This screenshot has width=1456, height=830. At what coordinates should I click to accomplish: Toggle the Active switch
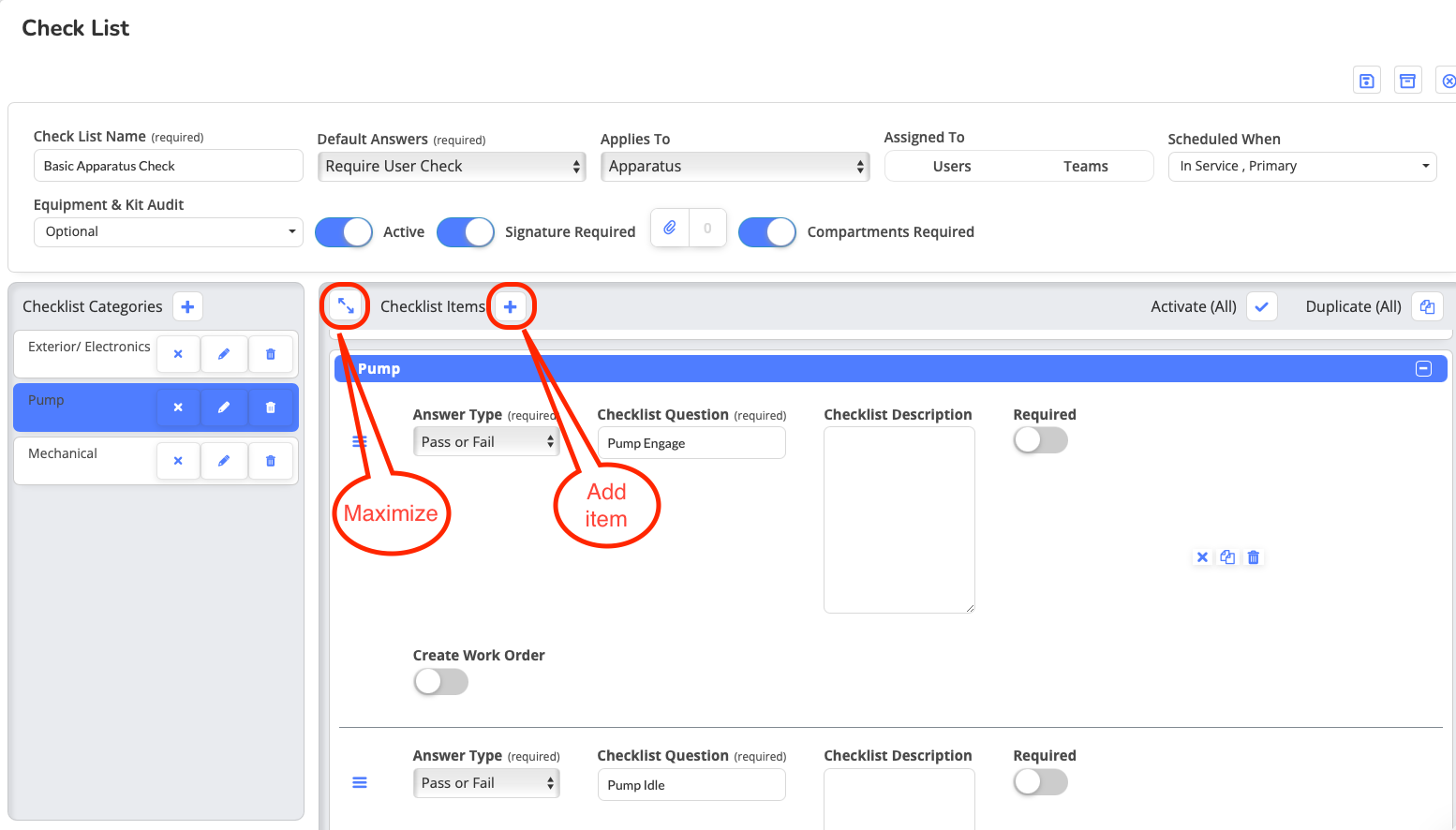point(344,232)
